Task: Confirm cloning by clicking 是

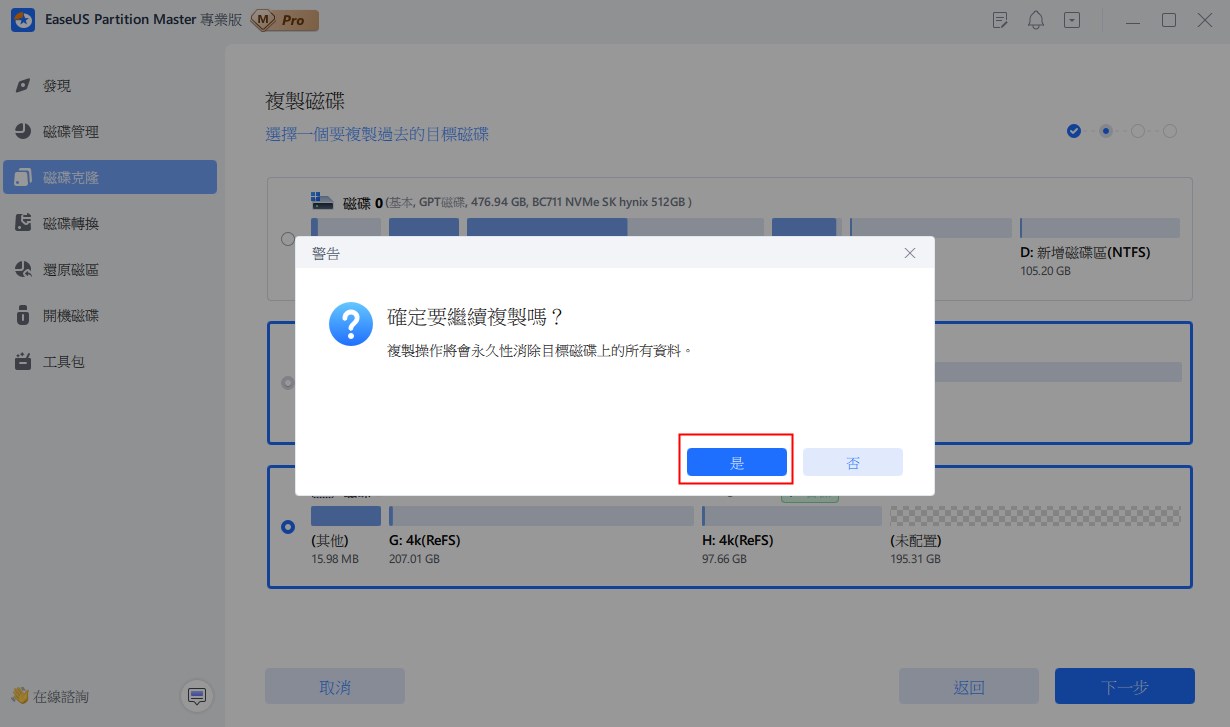Action: tap(736, 461)
